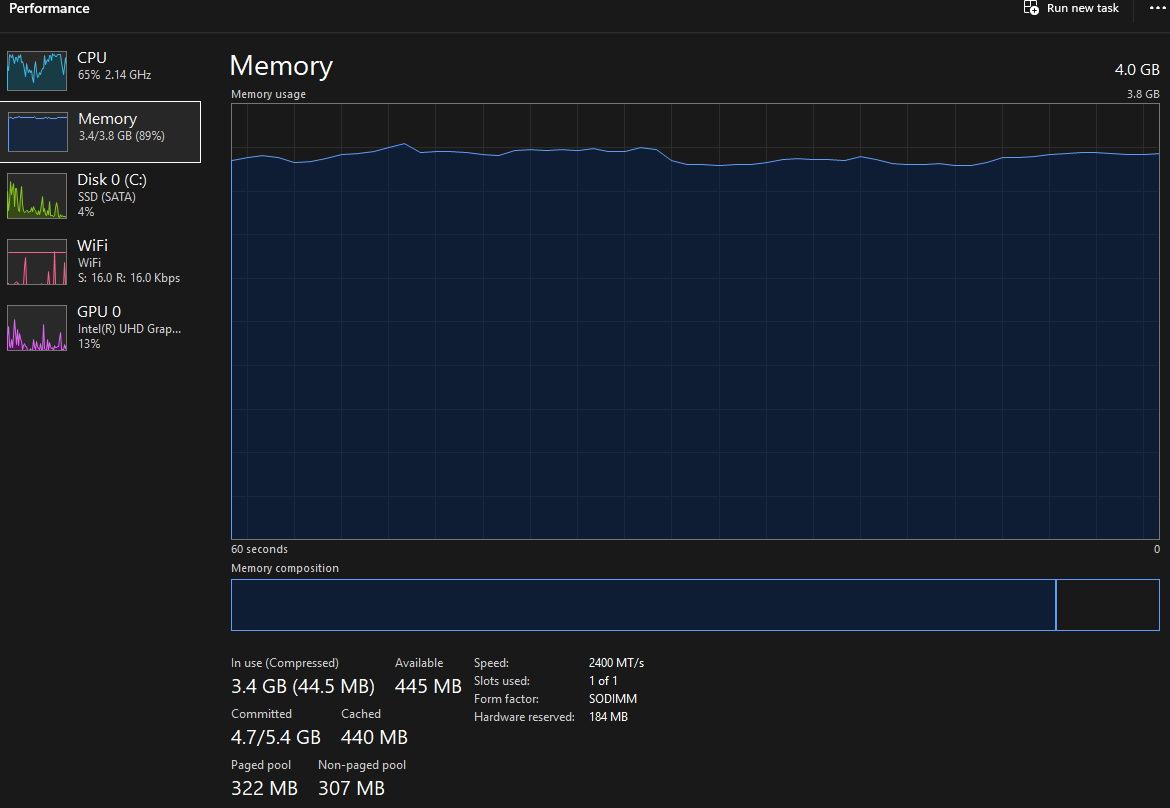This screenshot has width=1170, height=808.
Task: Click the Hardware reserved label
Action: click(x=525, y=716)
